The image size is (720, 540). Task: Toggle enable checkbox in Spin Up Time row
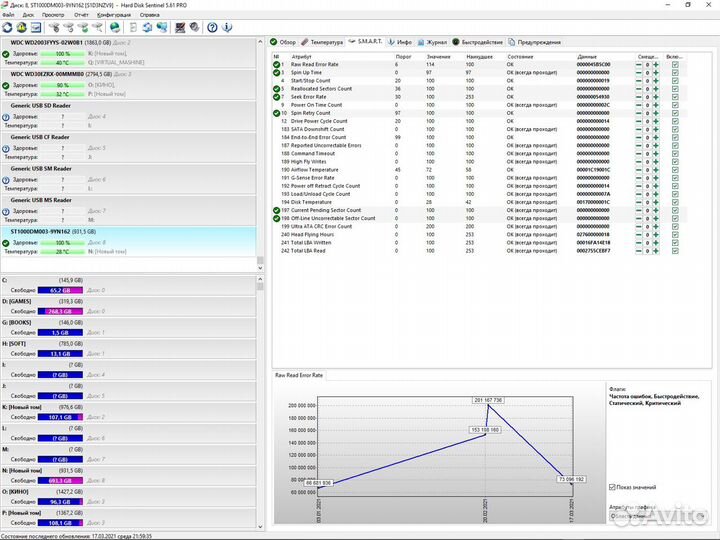pos(675,73)
